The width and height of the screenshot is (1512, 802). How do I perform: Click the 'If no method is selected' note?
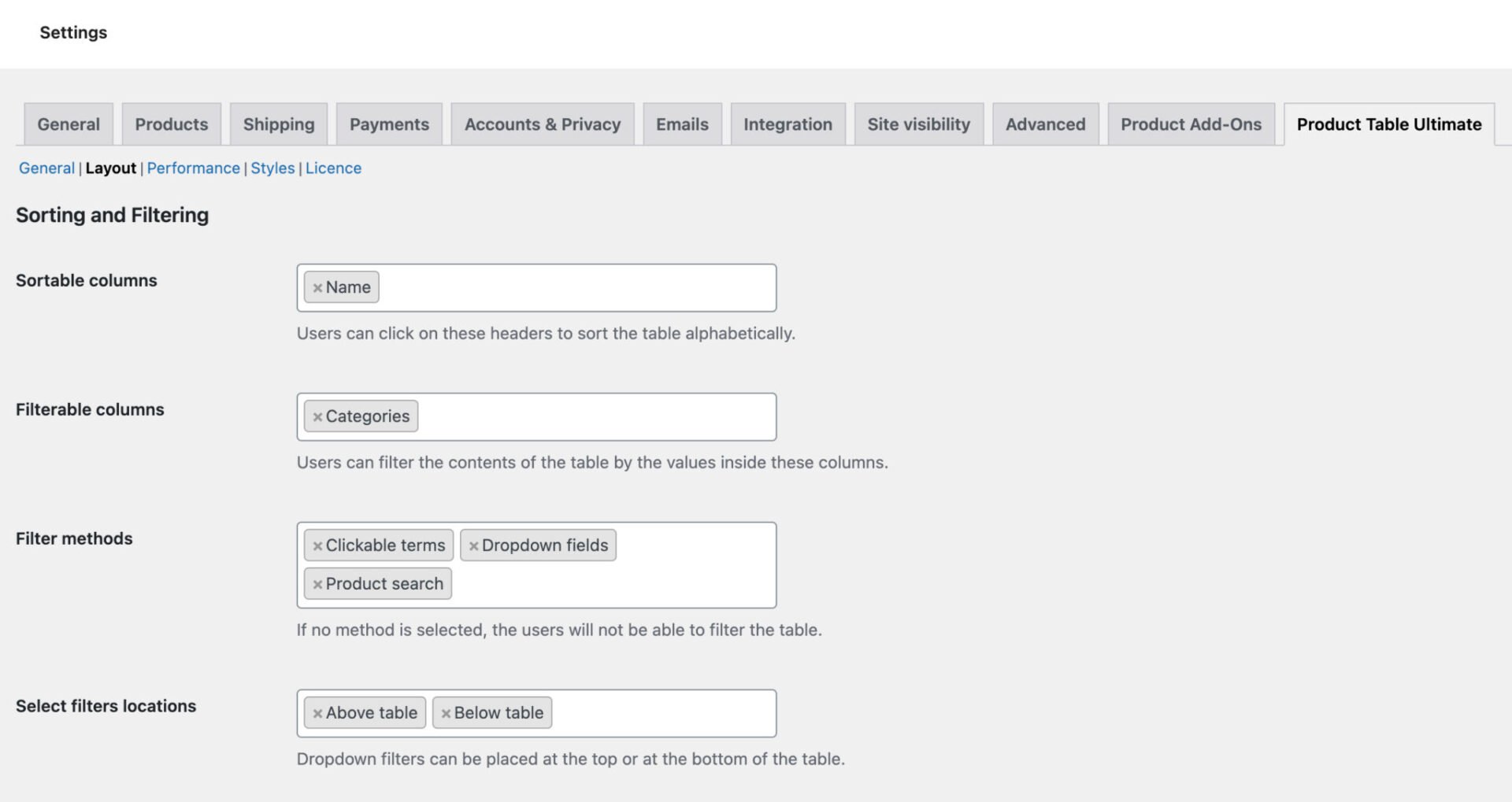(559, 630)
